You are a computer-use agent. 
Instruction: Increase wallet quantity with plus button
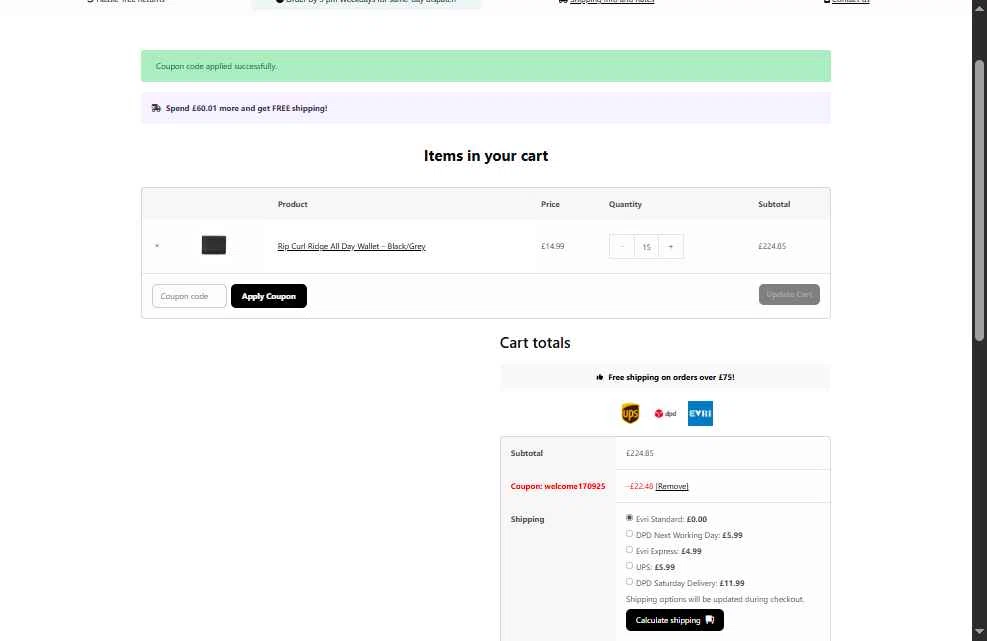(x=670, y=247)
